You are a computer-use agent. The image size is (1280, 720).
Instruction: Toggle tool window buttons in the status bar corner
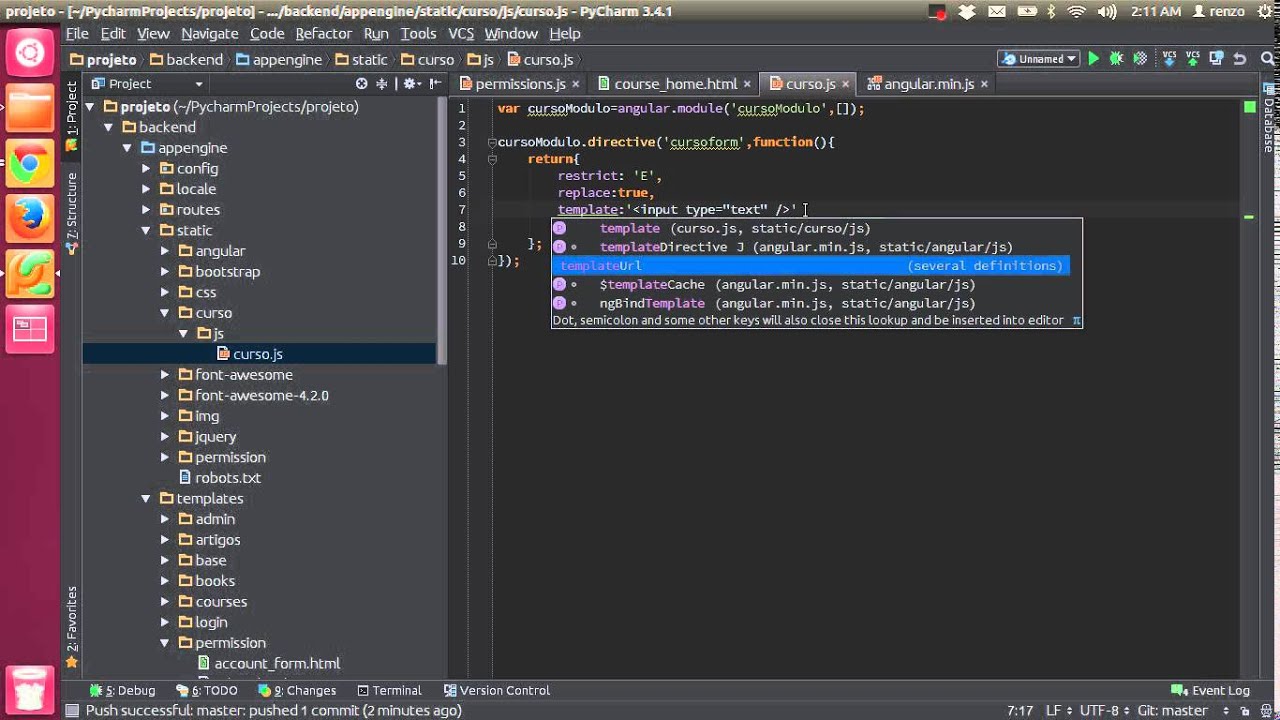click(71, 711)
